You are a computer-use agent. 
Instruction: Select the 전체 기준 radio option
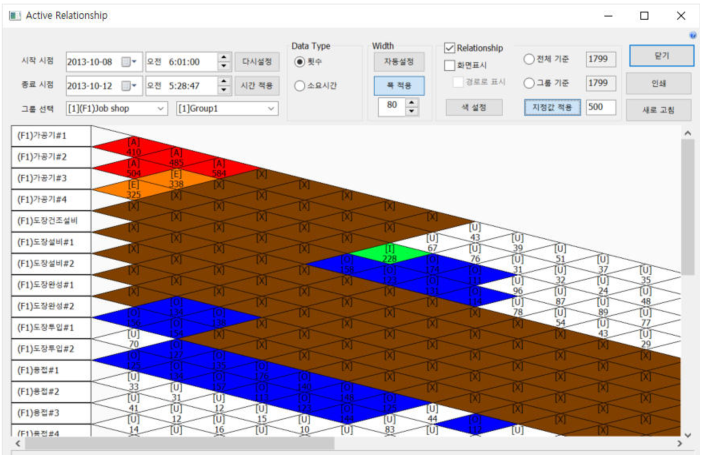click(530, 59)
